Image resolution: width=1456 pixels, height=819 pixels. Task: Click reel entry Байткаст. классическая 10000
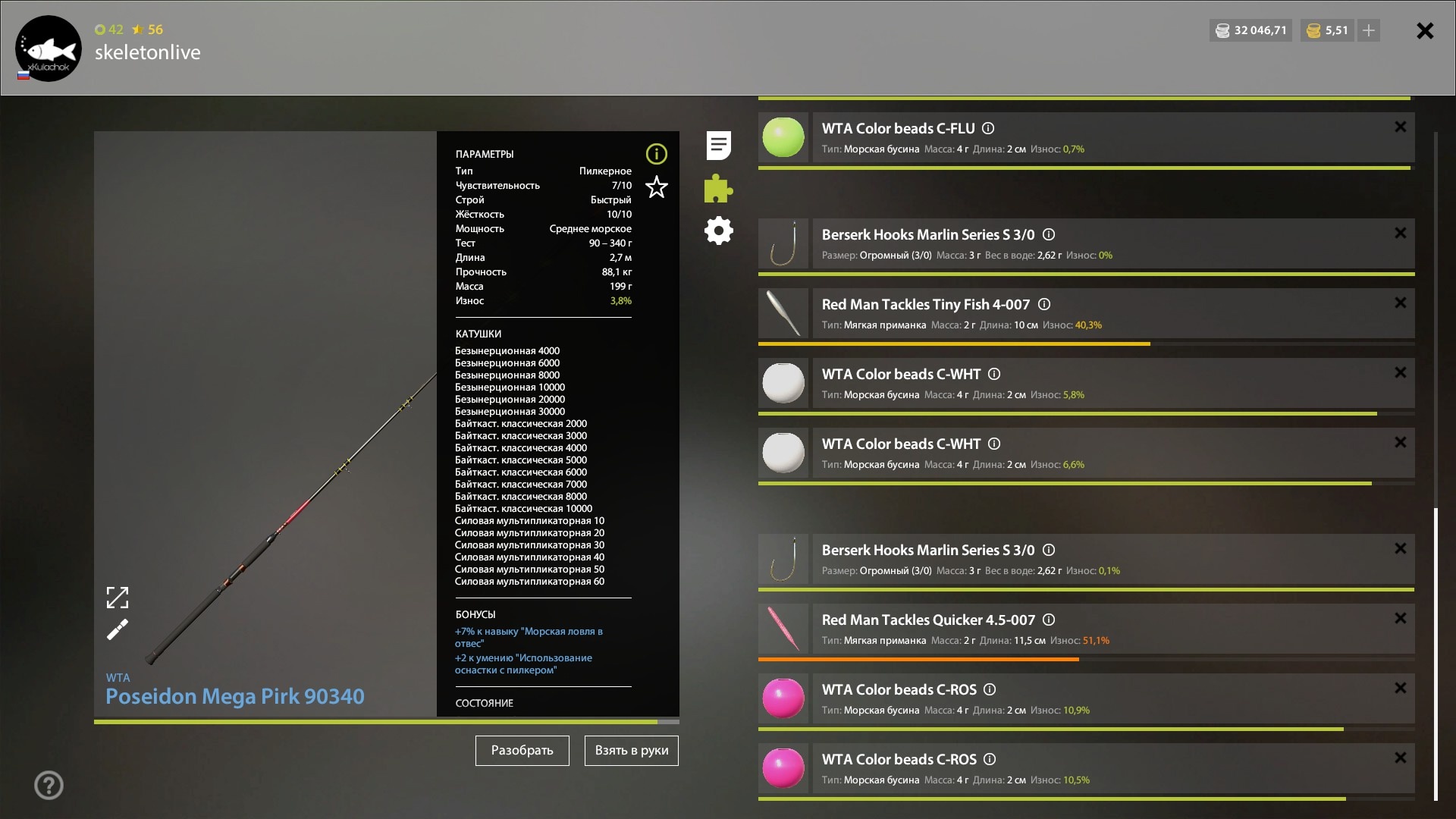(x=523, y=508)
